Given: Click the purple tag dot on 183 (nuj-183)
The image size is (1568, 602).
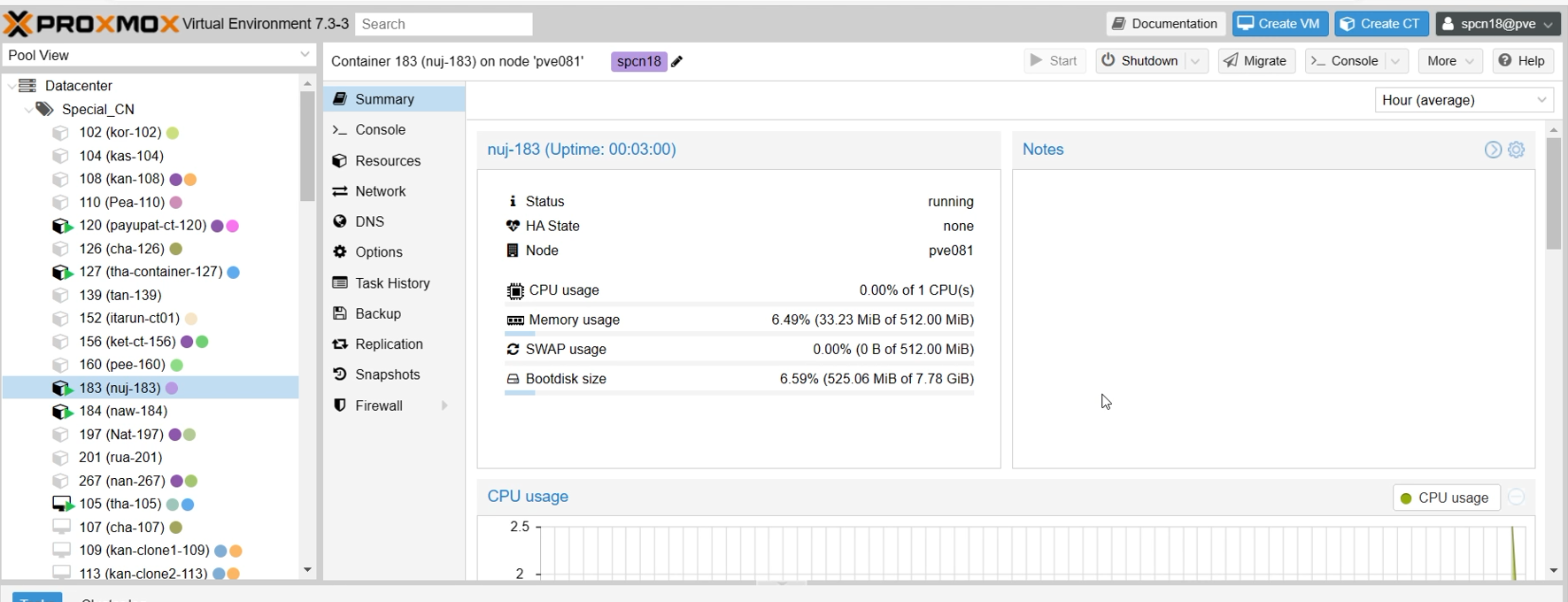Looking at the screenshot, I should point(172,388).
